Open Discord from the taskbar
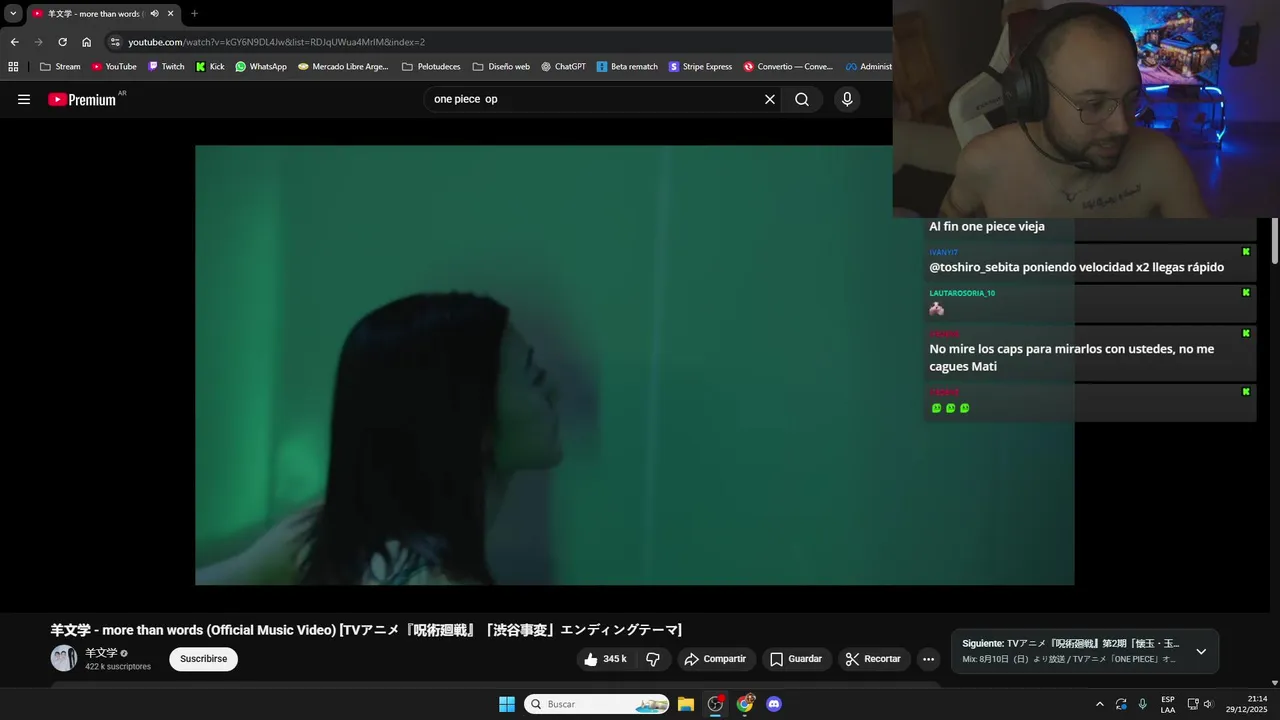The width and height of the screenshot is (1280, 720). [774, 704]
